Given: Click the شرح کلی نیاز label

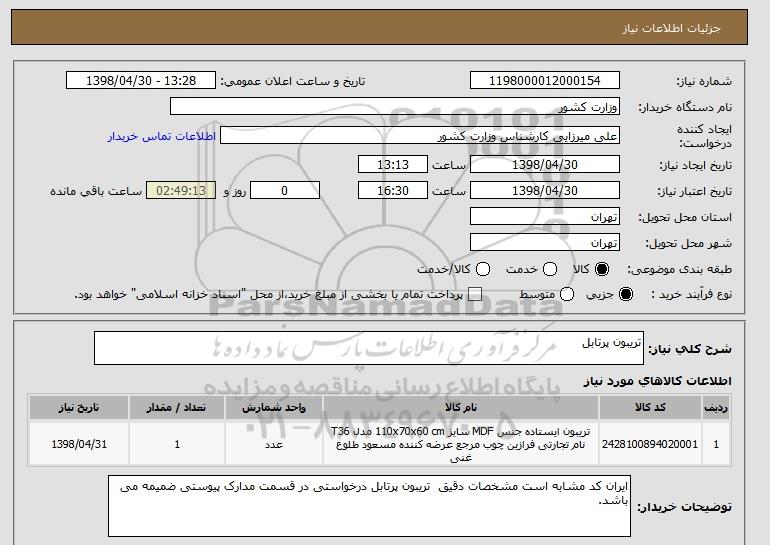Looking at the screenshot, I should (x=690, y=349).
